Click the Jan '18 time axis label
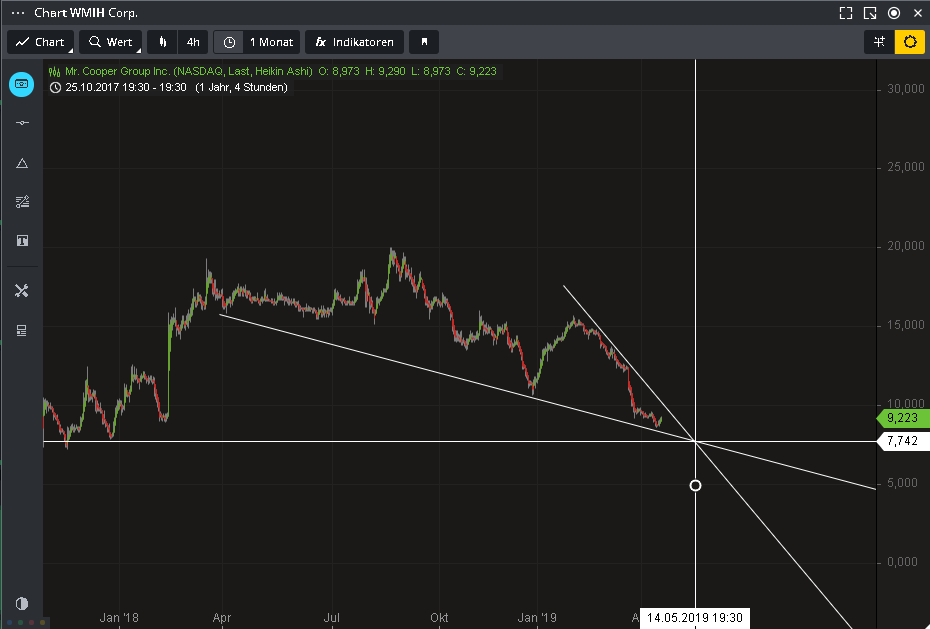Image resolution: width=930 pixels, height=629 pixels. click(119, 618)
